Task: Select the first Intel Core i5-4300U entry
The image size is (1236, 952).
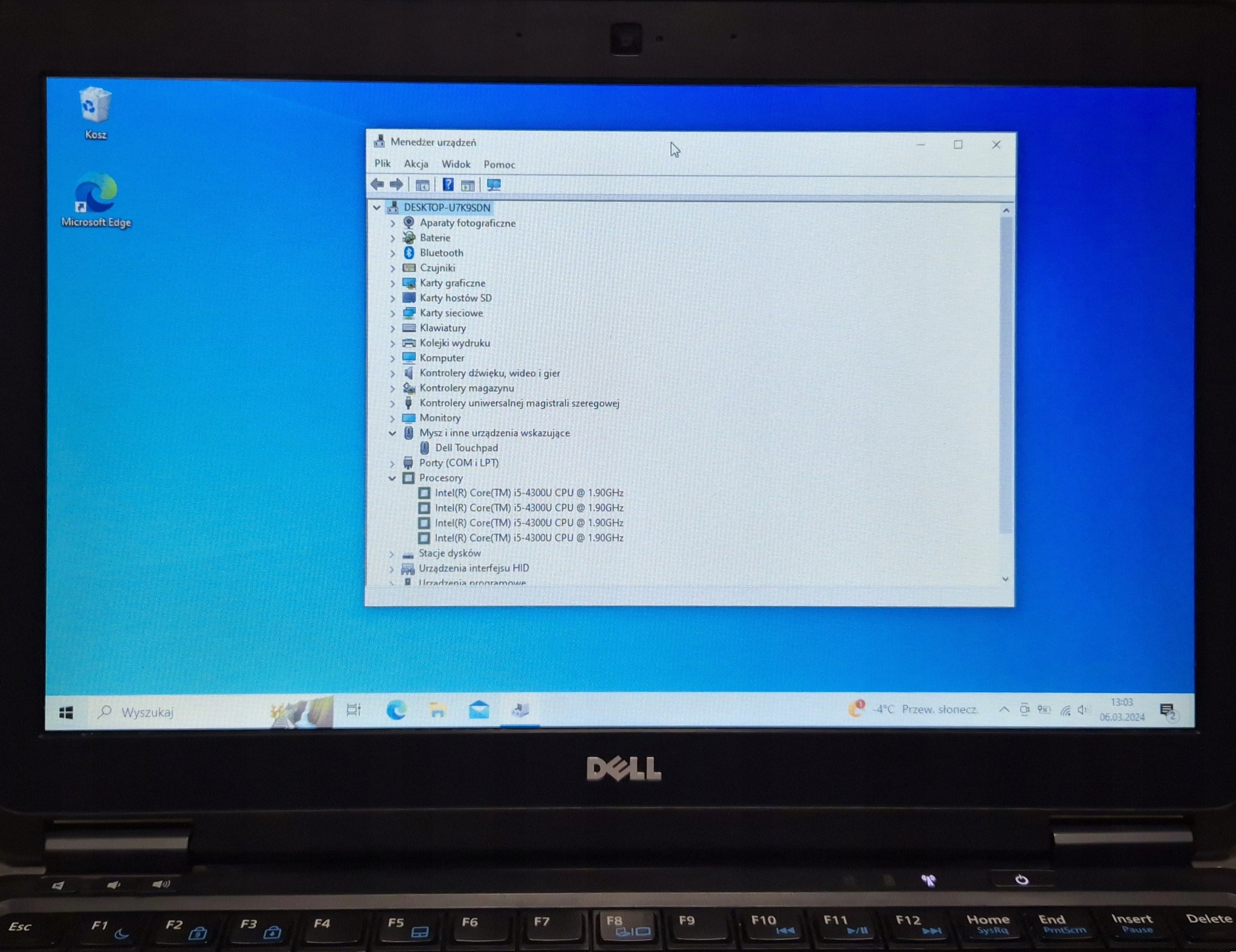Action: click(529, 493)
